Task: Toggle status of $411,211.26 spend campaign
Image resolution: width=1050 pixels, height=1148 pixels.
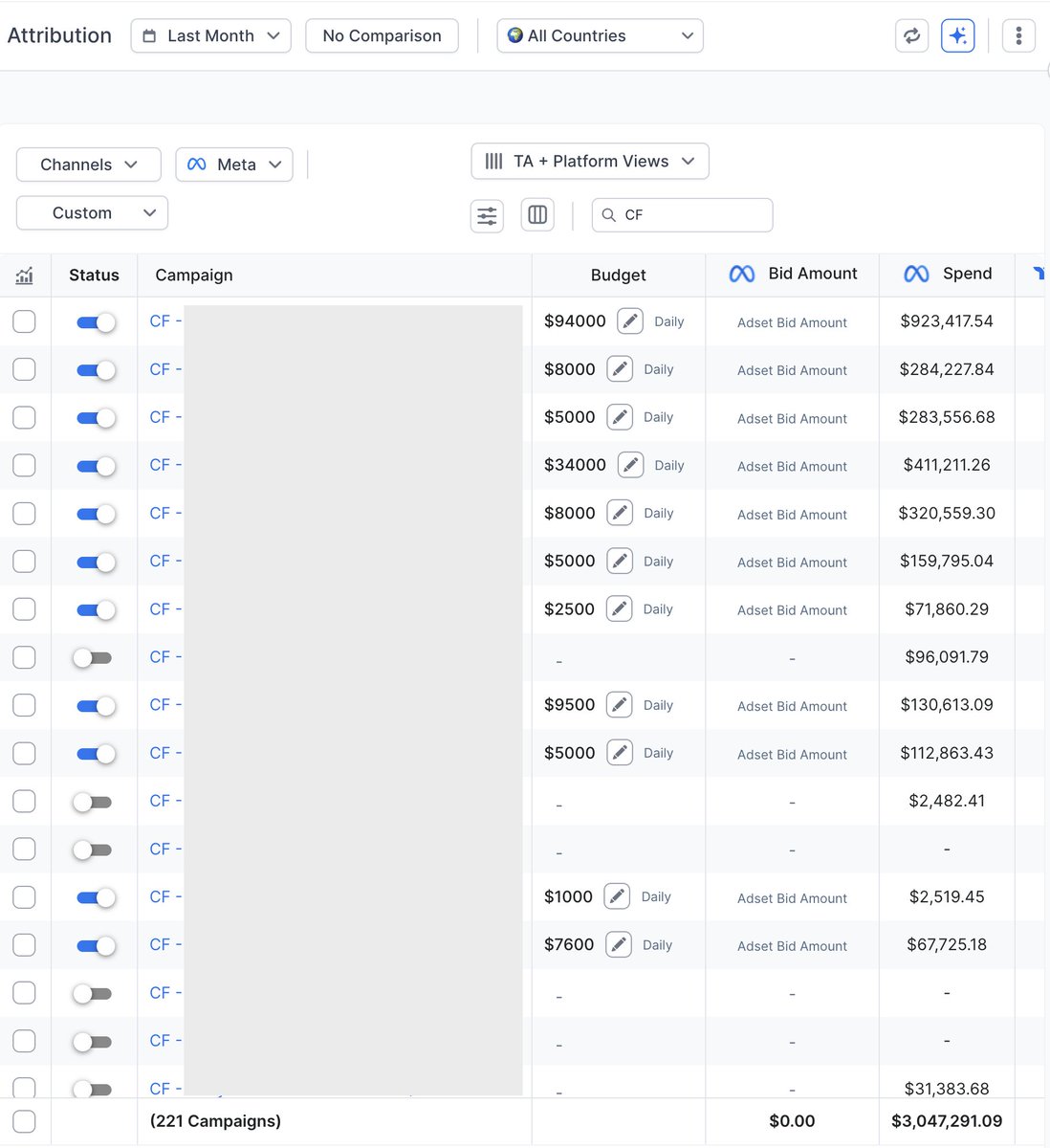Action: [96, 466]
